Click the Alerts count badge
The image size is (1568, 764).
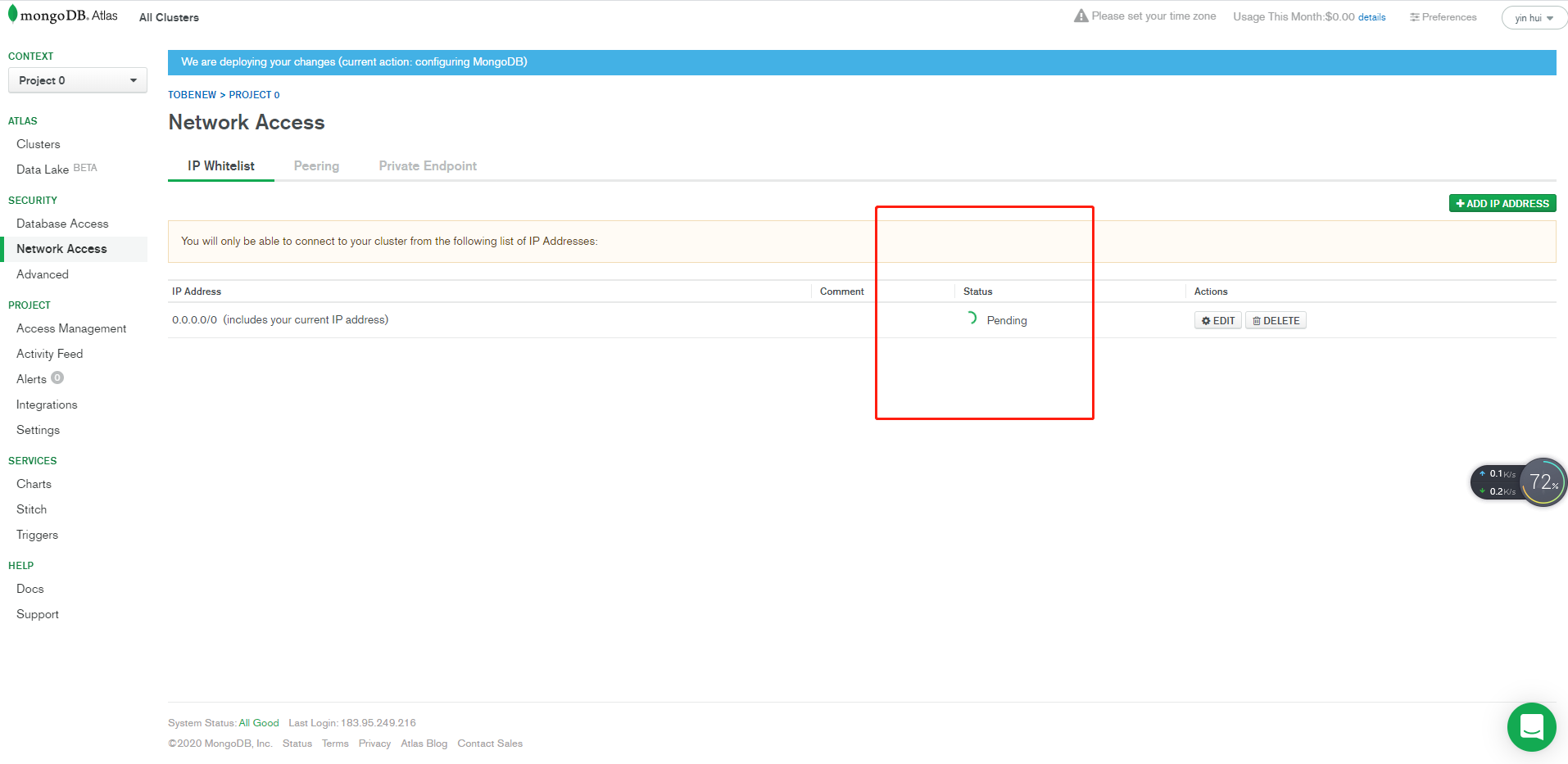(x=57, y=377)
